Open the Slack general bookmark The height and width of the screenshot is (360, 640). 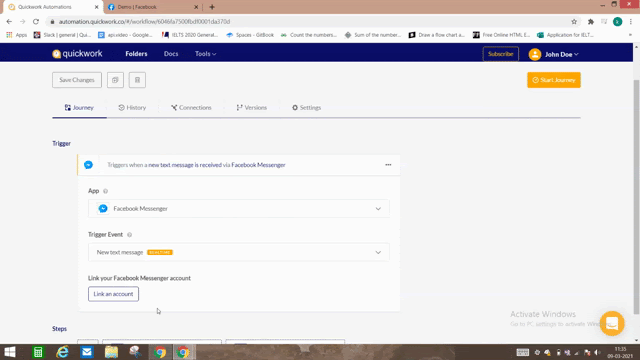coord(62,35)
